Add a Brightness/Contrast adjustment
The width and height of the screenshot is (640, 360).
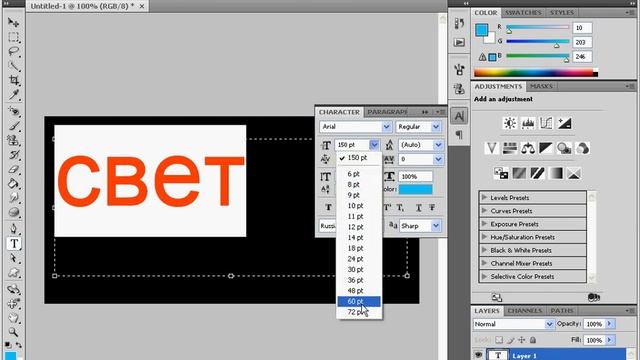pos(509,123)
